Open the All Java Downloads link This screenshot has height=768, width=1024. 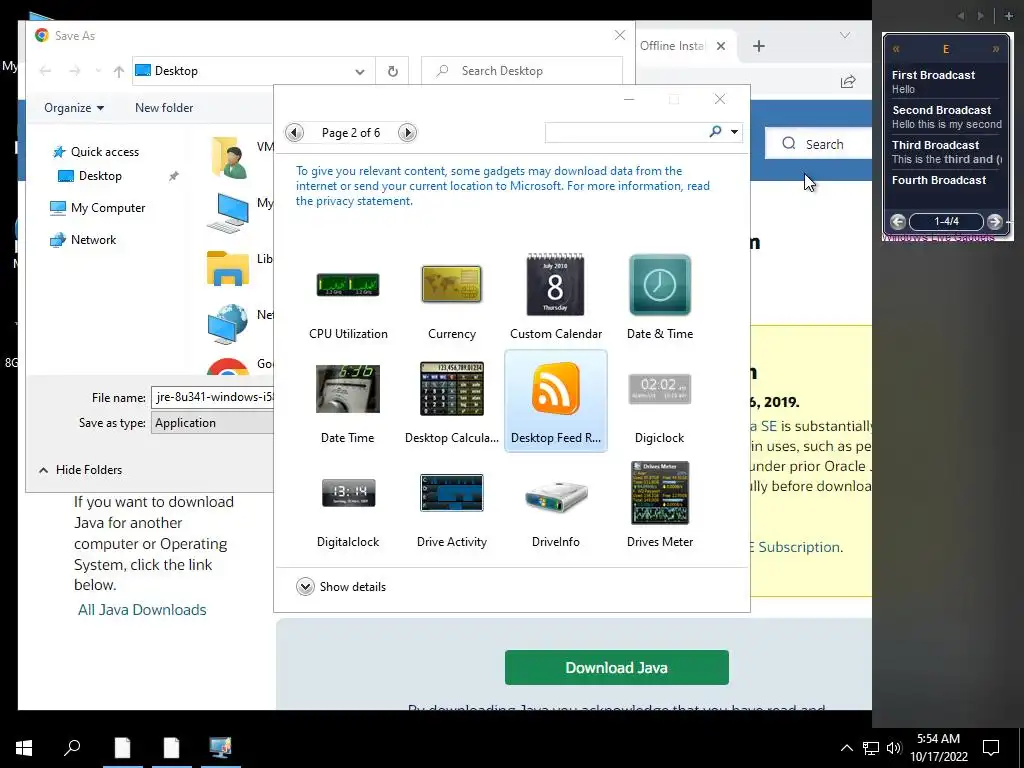(x=142, y=609)
